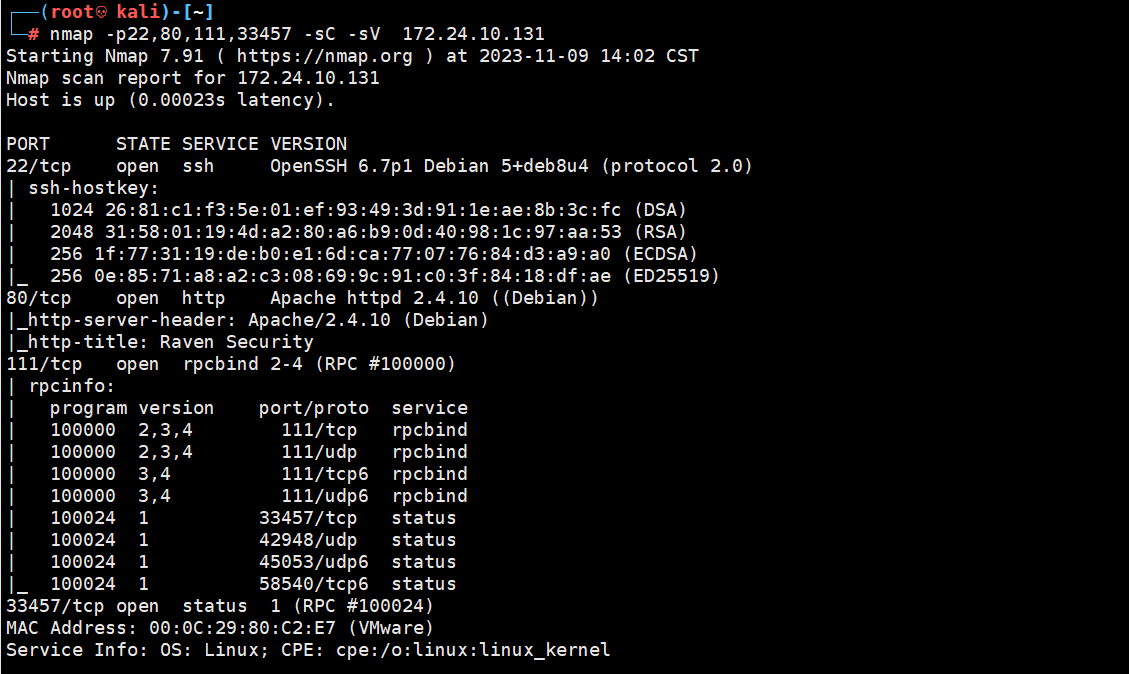Click the PORT column header
Image resolution: width=1129 pixels, height=674 pixels.
pyautogui.click(x=28, y=144)
